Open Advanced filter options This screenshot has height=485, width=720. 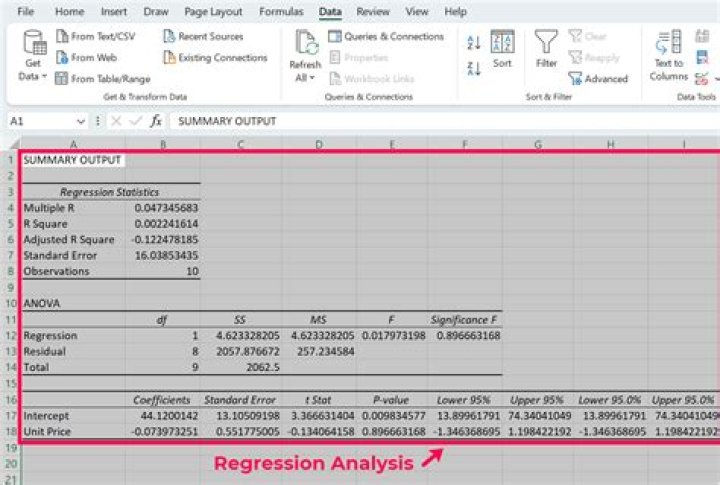pyautogui.click(x=598, y=79)
